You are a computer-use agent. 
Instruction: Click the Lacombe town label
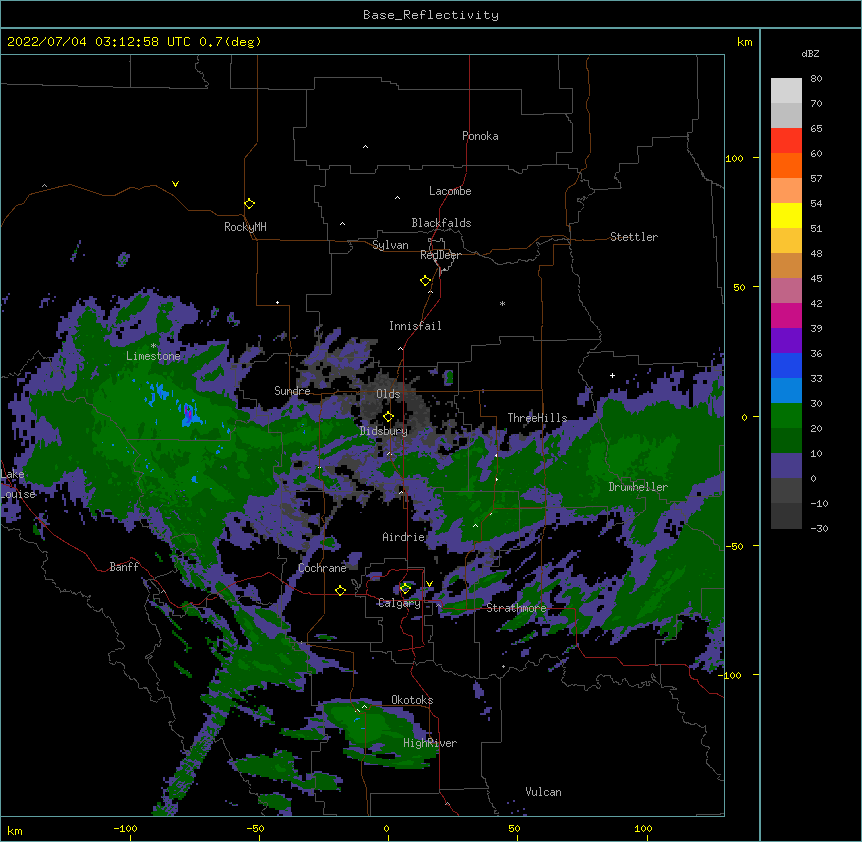click(450, 191)
